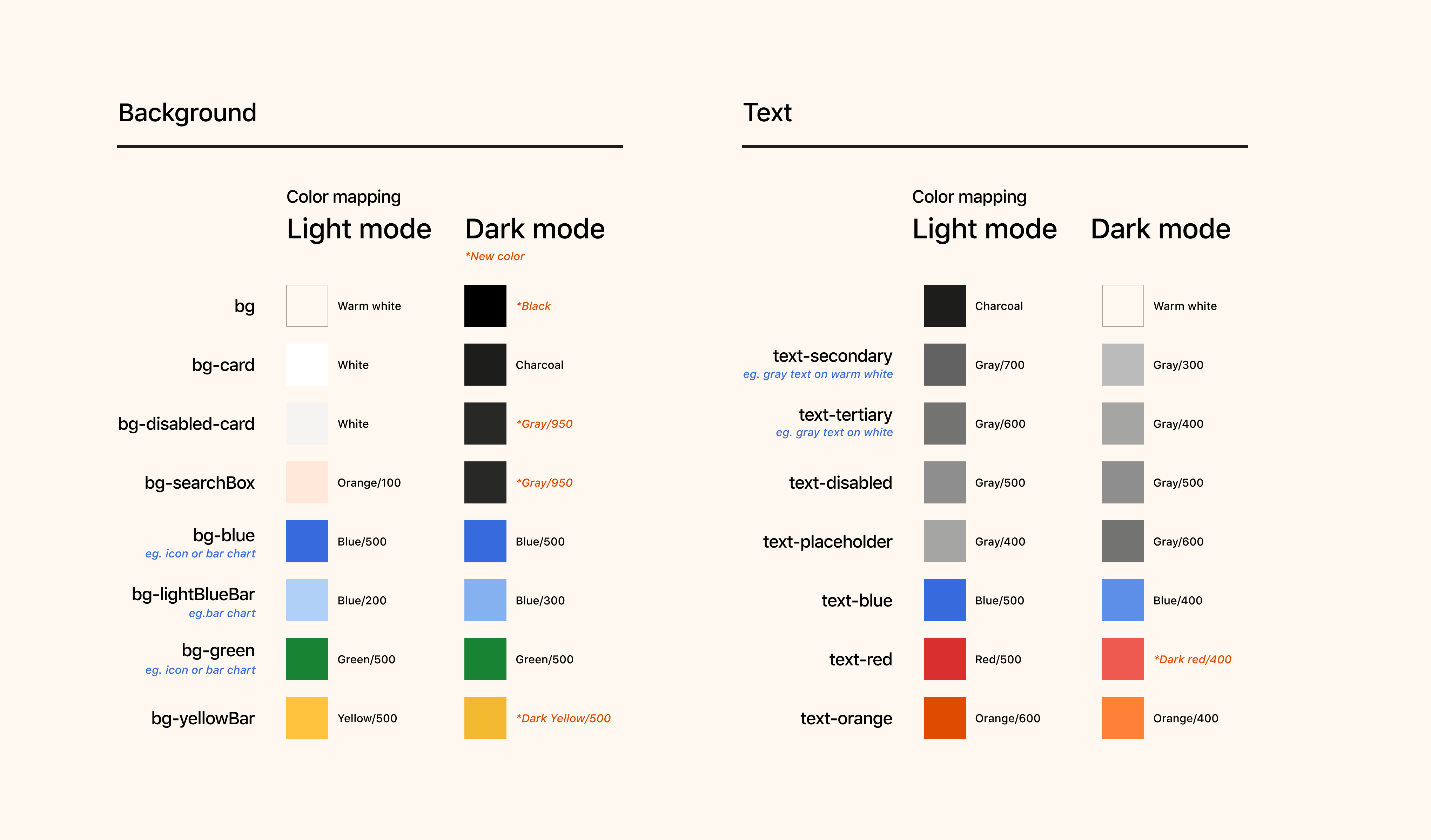Click text-tertiary dark mode Gray/400 swatch
Screen dimensions: 1431x840
pyautogui.click(x=1123, y=424)
